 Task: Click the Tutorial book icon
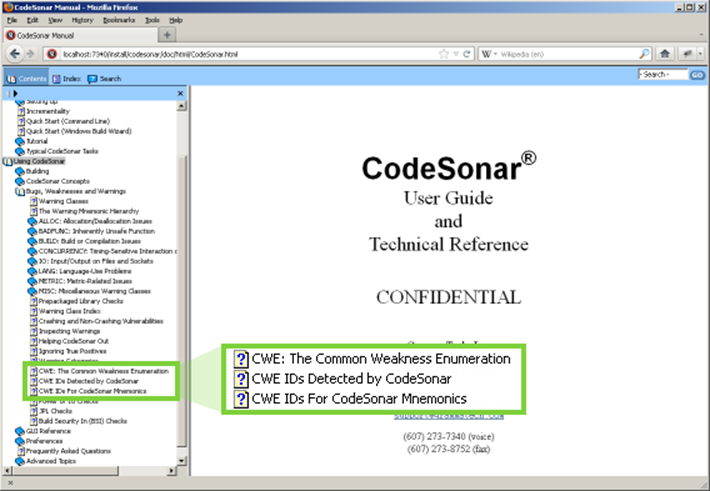pyautogui.click(x=19, y=141)
